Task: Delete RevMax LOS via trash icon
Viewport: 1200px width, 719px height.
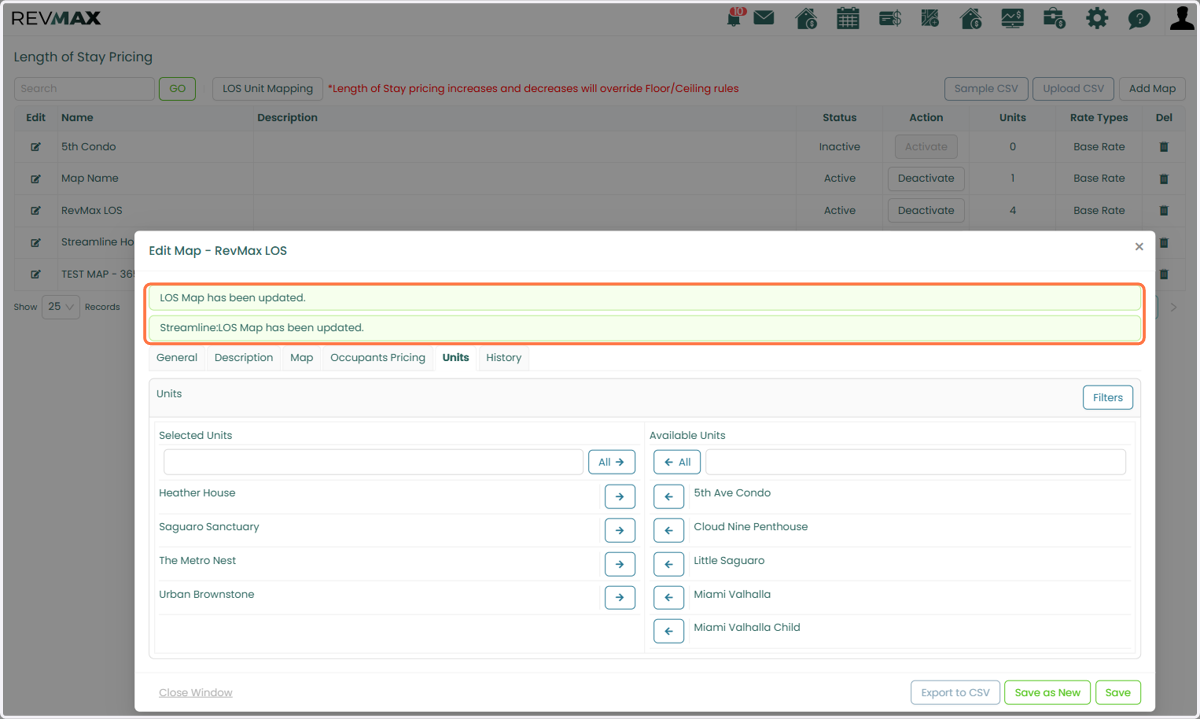Action: click(x=1163, y=211)
